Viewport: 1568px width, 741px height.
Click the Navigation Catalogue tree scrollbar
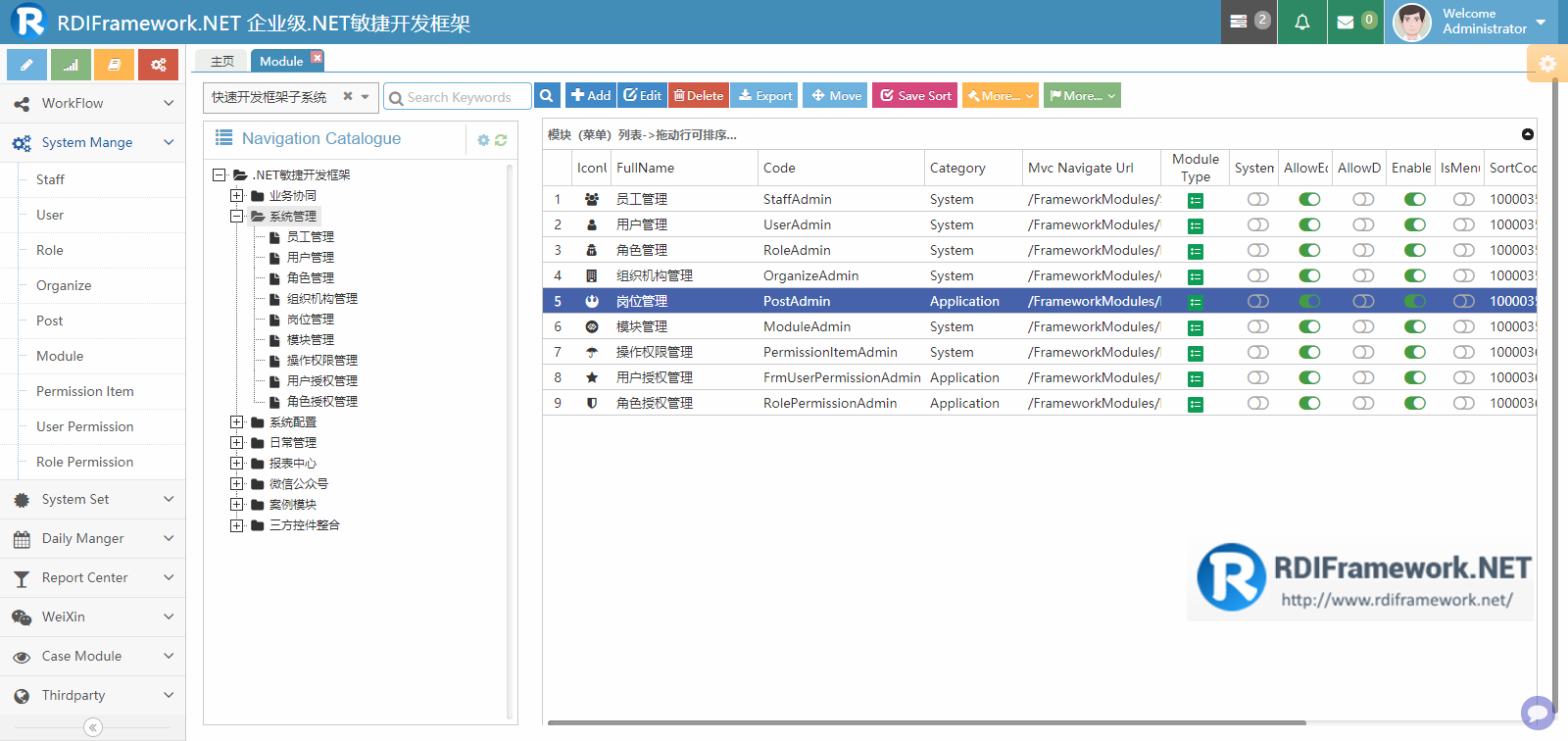click(x=510, y=441)
